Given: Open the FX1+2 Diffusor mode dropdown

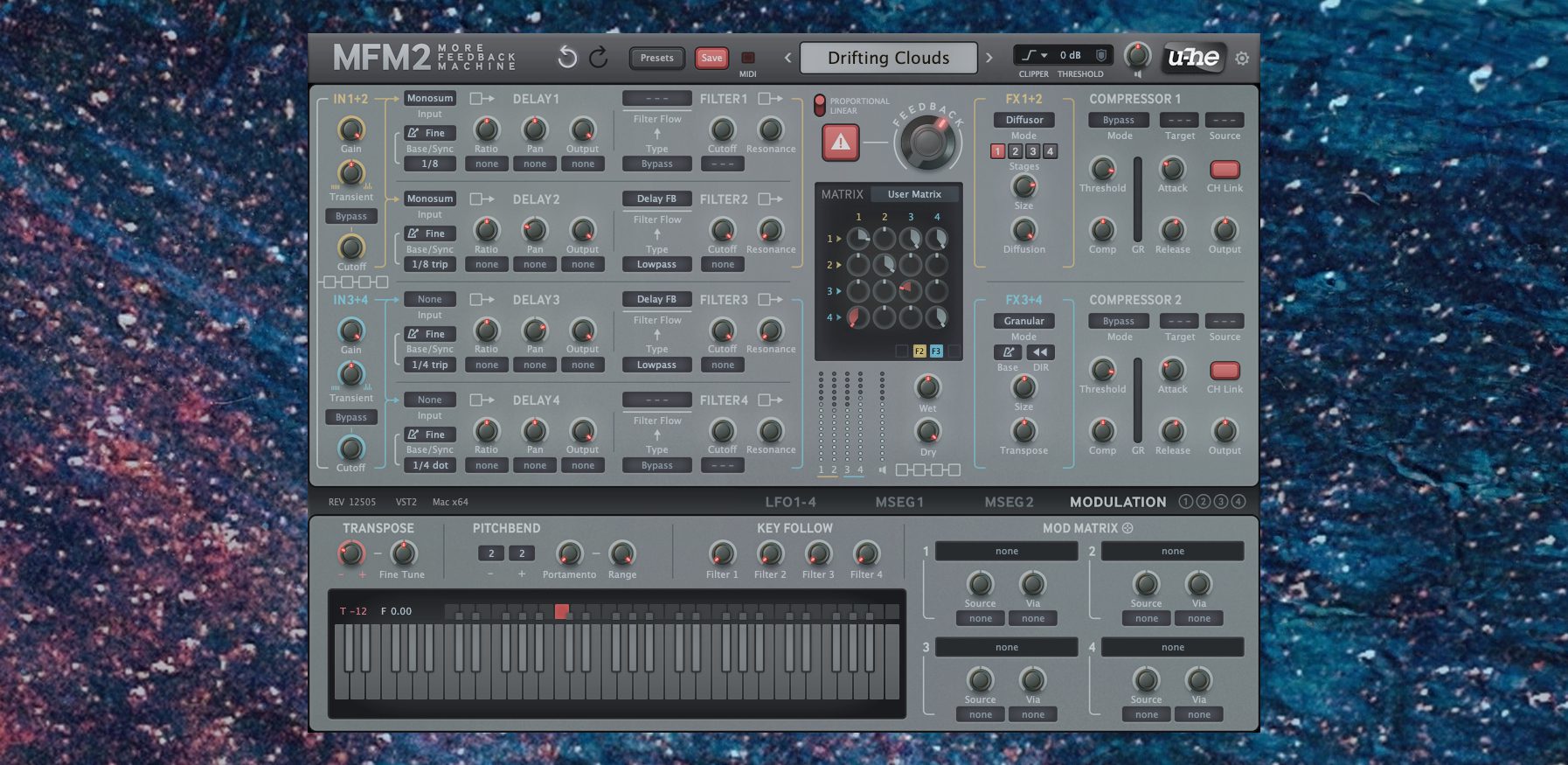Looking at the screenshot, I should [x=1024, y=120].
